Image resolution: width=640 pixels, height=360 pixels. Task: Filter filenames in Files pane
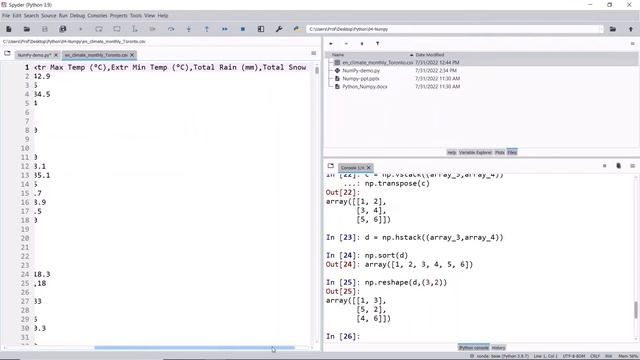point(377,43)
